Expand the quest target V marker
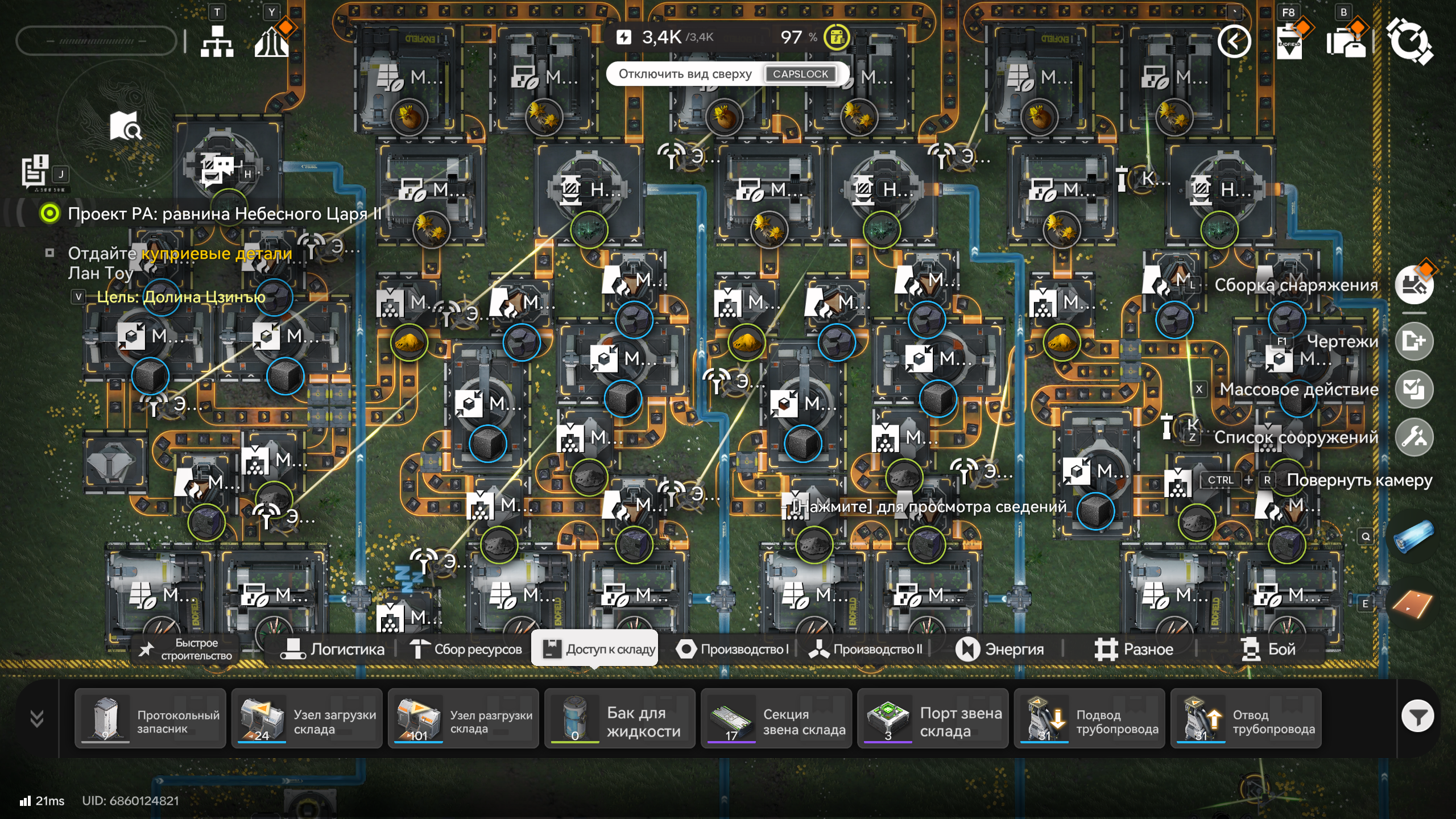The width and height of the screenshot is (1456, 819). point(78,296)
